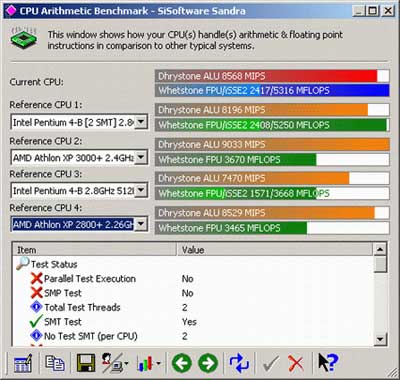This screenshot has height=380, width=400.
Task: Expand the Reference CPU 4 dropdown arrow
Action: (141, 224)
